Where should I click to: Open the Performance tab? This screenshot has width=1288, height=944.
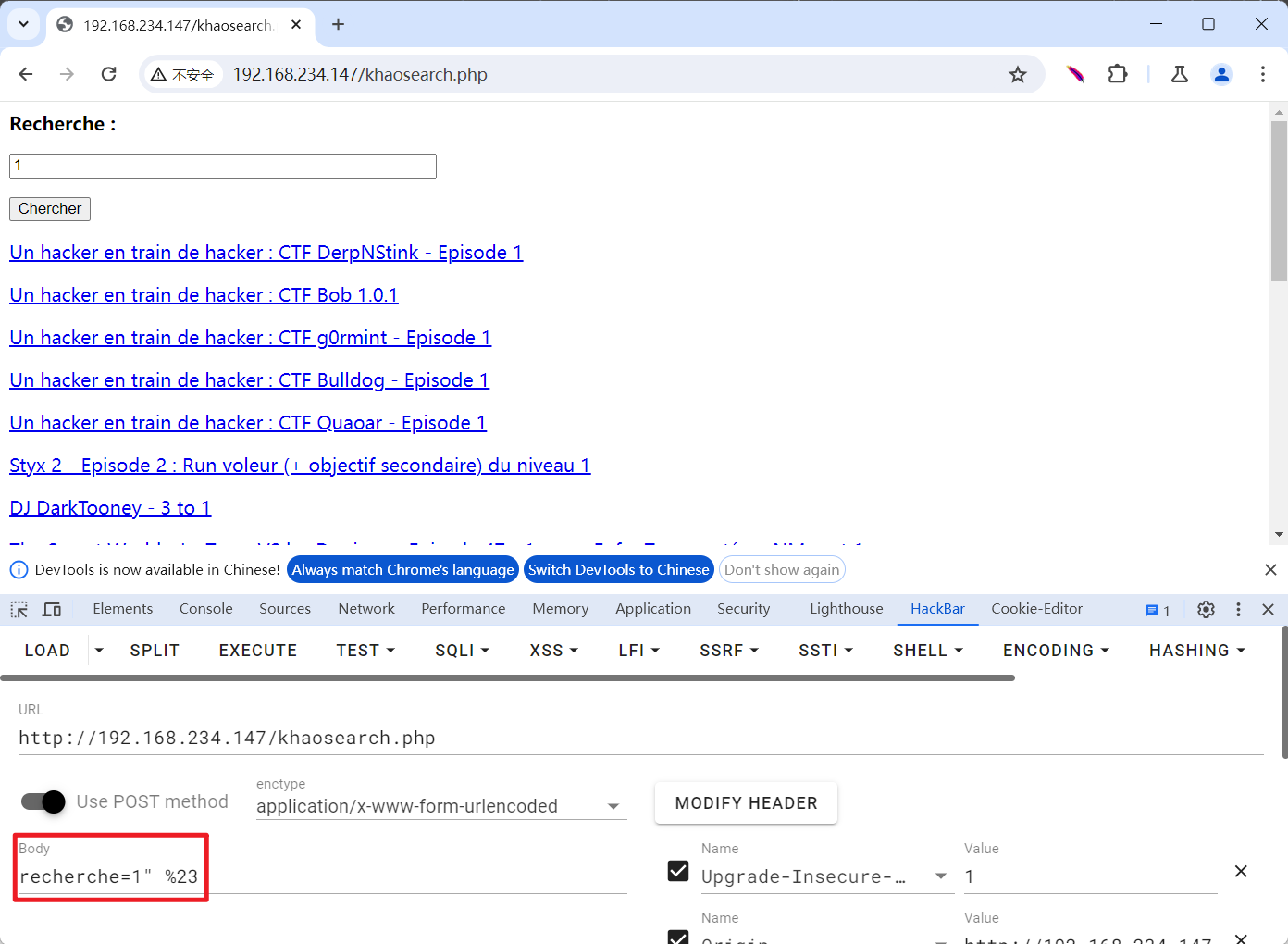tap(464, 609)
